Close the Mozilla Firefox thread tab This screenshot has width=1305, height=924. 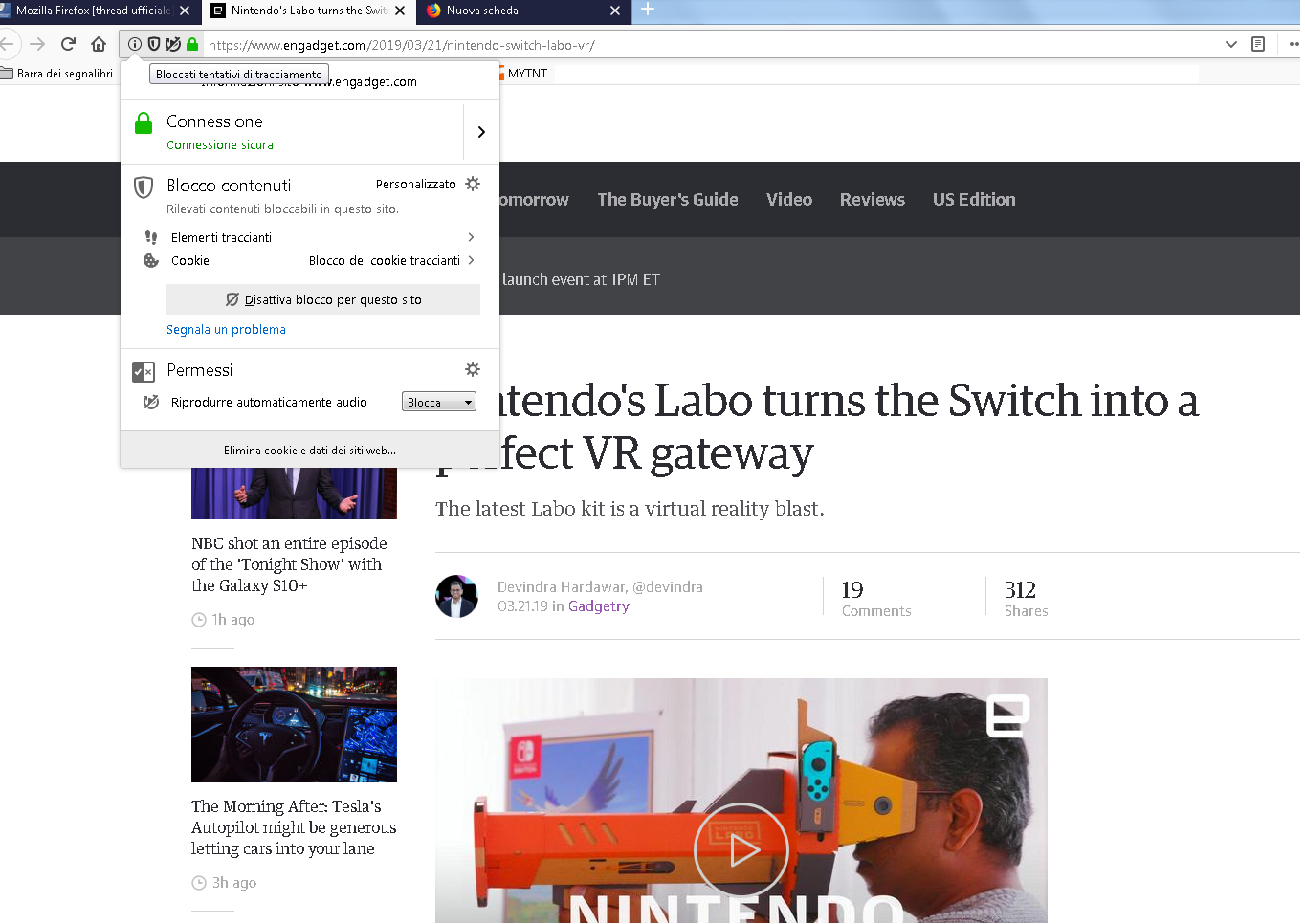pos(185,11)
